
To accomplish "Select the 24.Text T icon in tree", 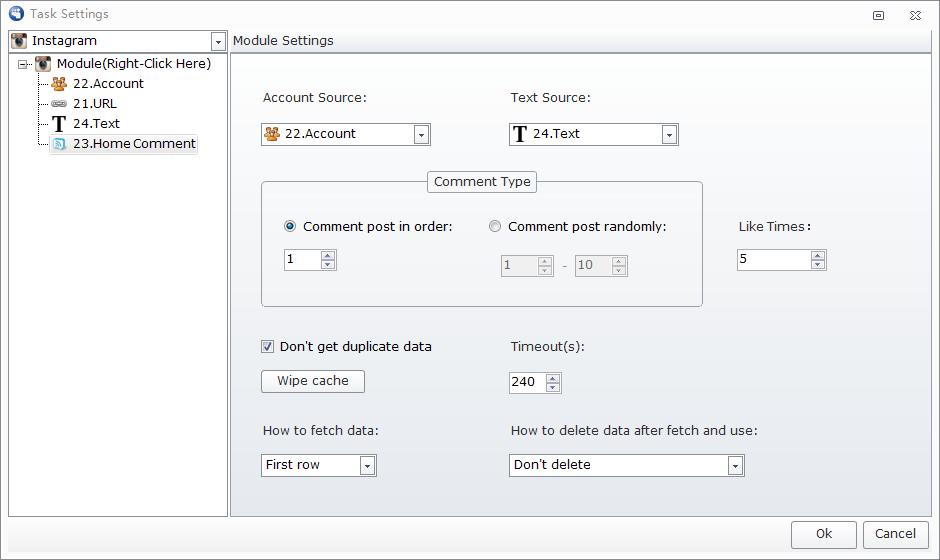I will (x=59, y=124).
